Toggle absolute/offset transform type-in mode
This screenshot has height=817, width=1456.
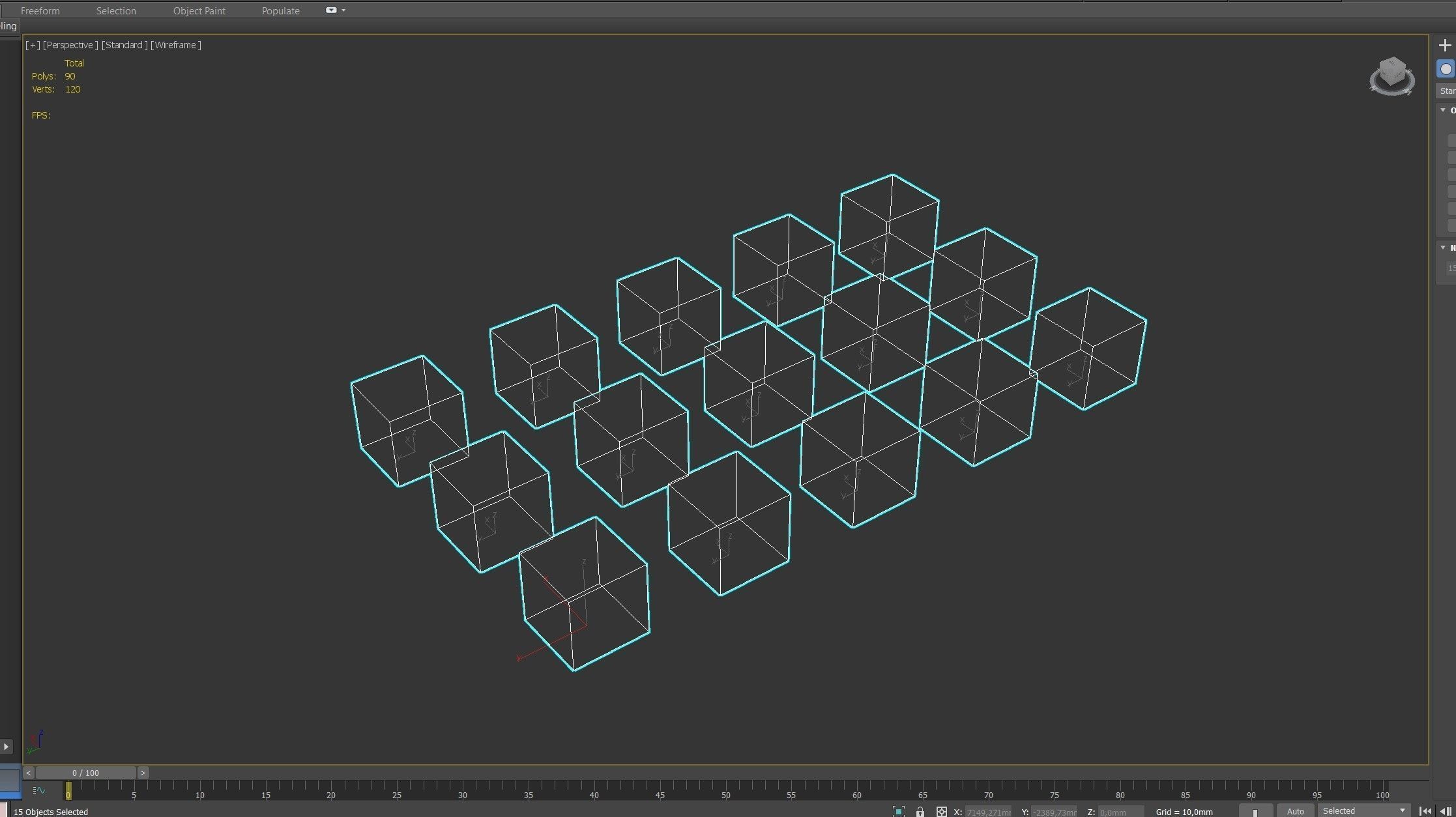point(941,811)
